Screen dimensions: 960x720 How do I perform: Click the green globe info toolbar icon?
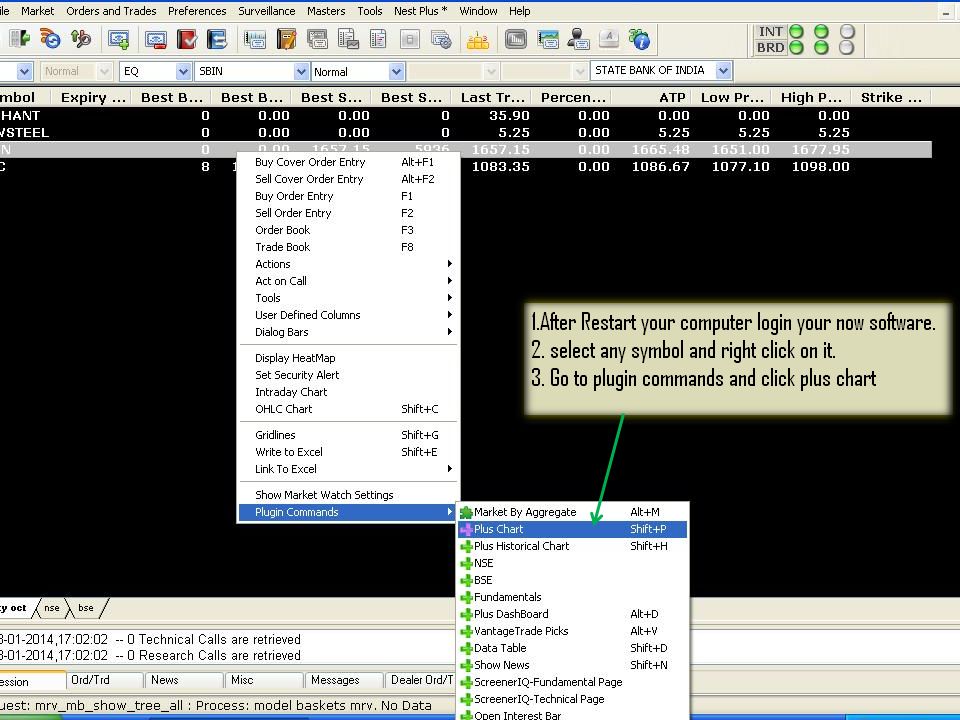coord(639,40)
